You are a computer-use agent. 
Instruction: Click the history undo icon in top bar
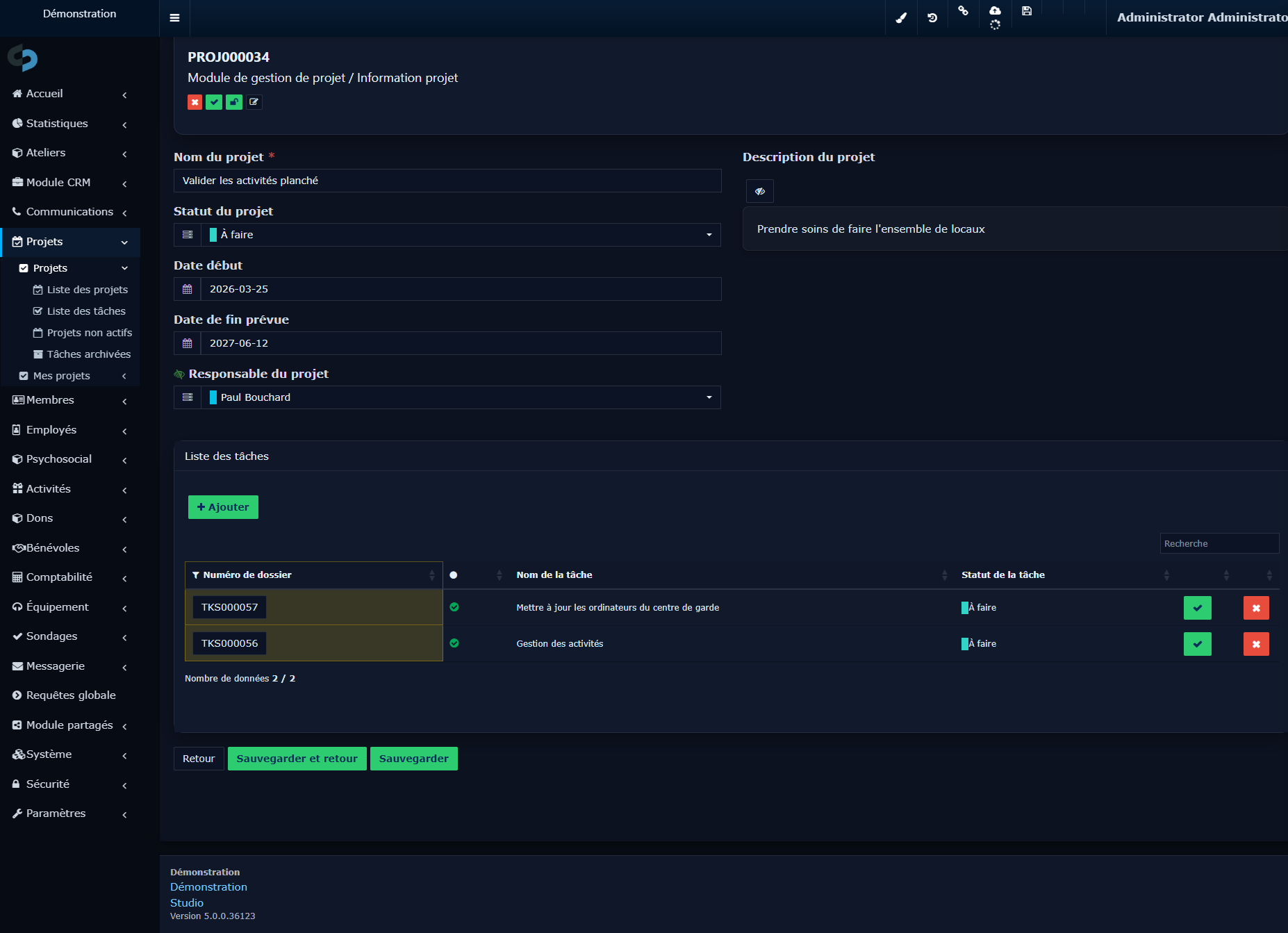pyautogui.click(x=932, y=18)
